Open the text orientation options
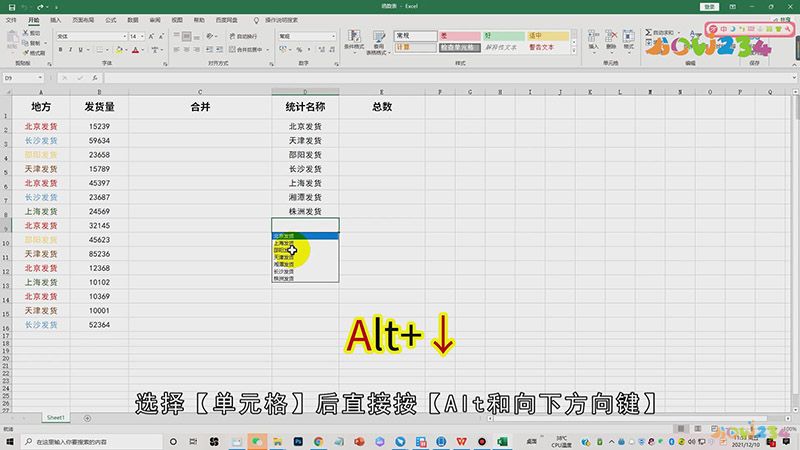800x450 pixels. click(210, 36)
